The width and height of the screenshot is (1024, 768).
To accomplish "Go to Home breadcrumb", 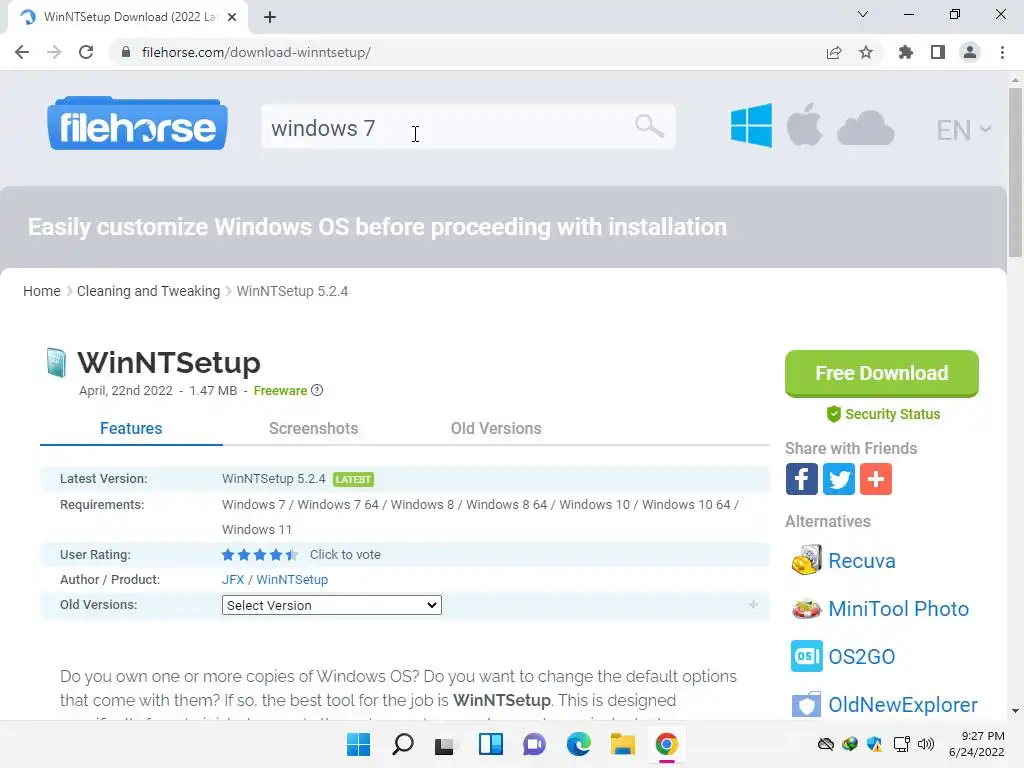I will point(42,291).
